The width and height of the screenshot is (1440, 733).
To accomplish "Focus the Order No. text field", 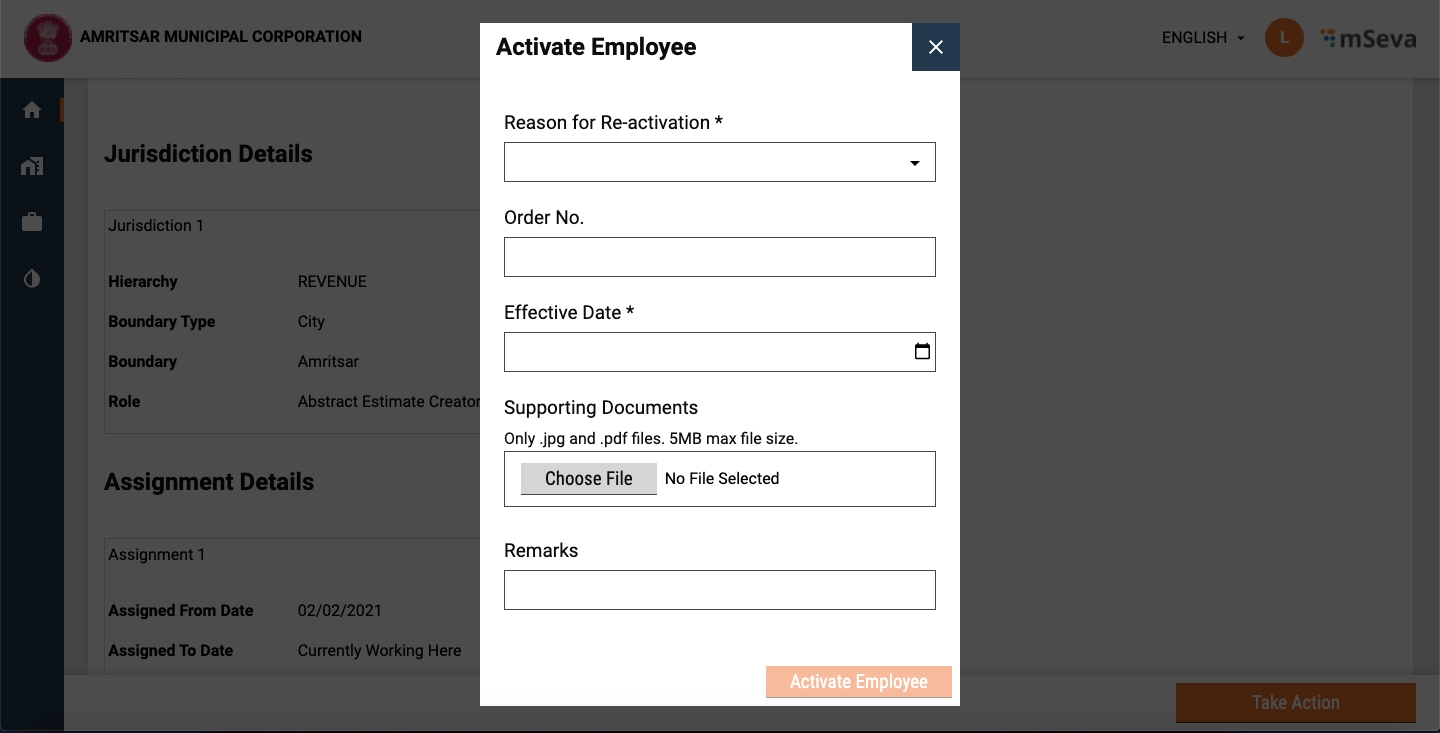I will tap(719, 257).
